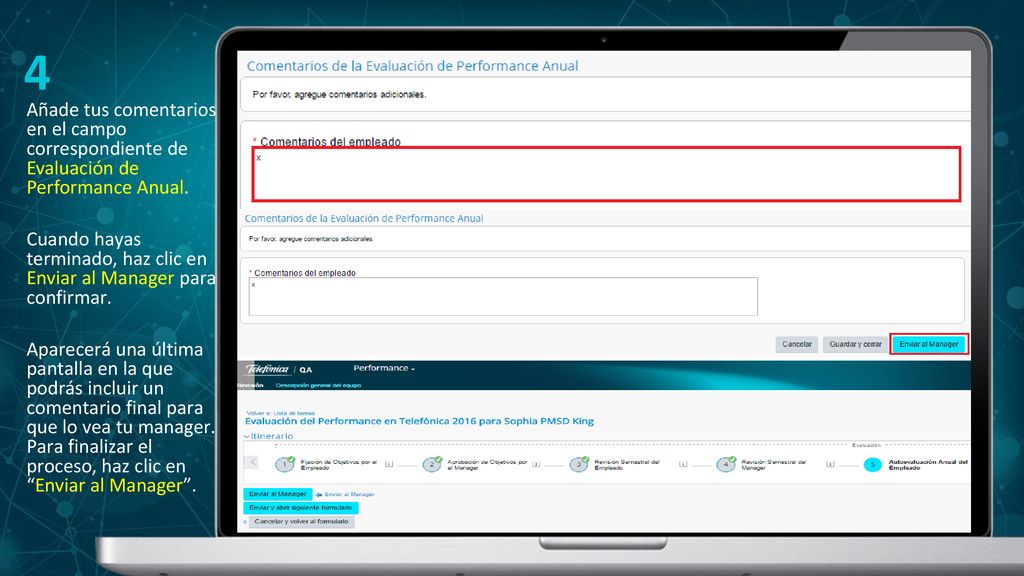The height and width of the screenshot is (576, 1024).
Task: Click Cancelar y volver al formulario
Action: [301, 522]
